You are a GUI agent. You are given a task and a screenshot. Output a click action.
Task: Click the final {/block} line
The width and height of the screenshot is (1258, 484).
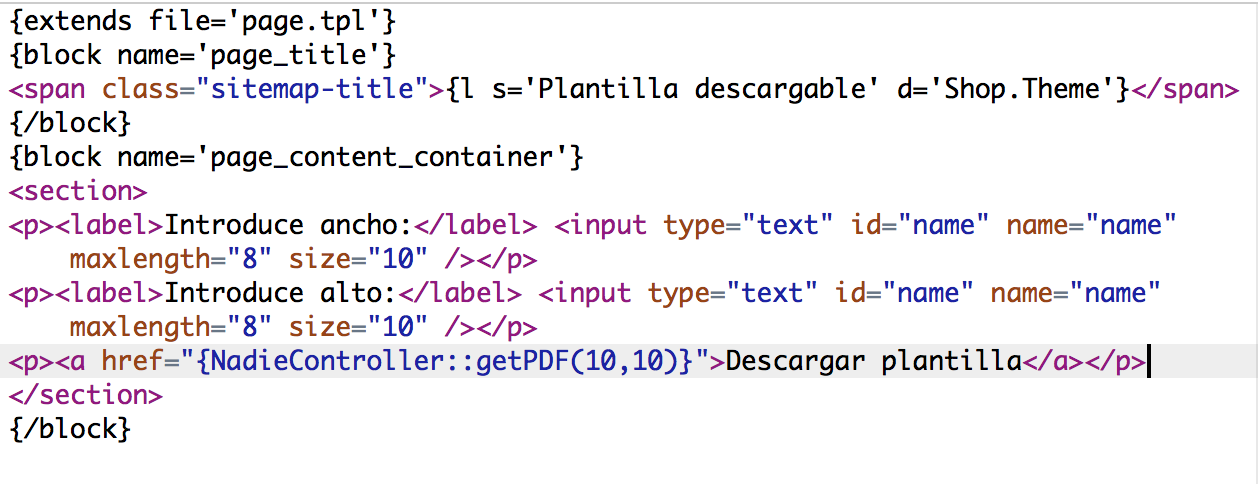[x=70, y=428]
